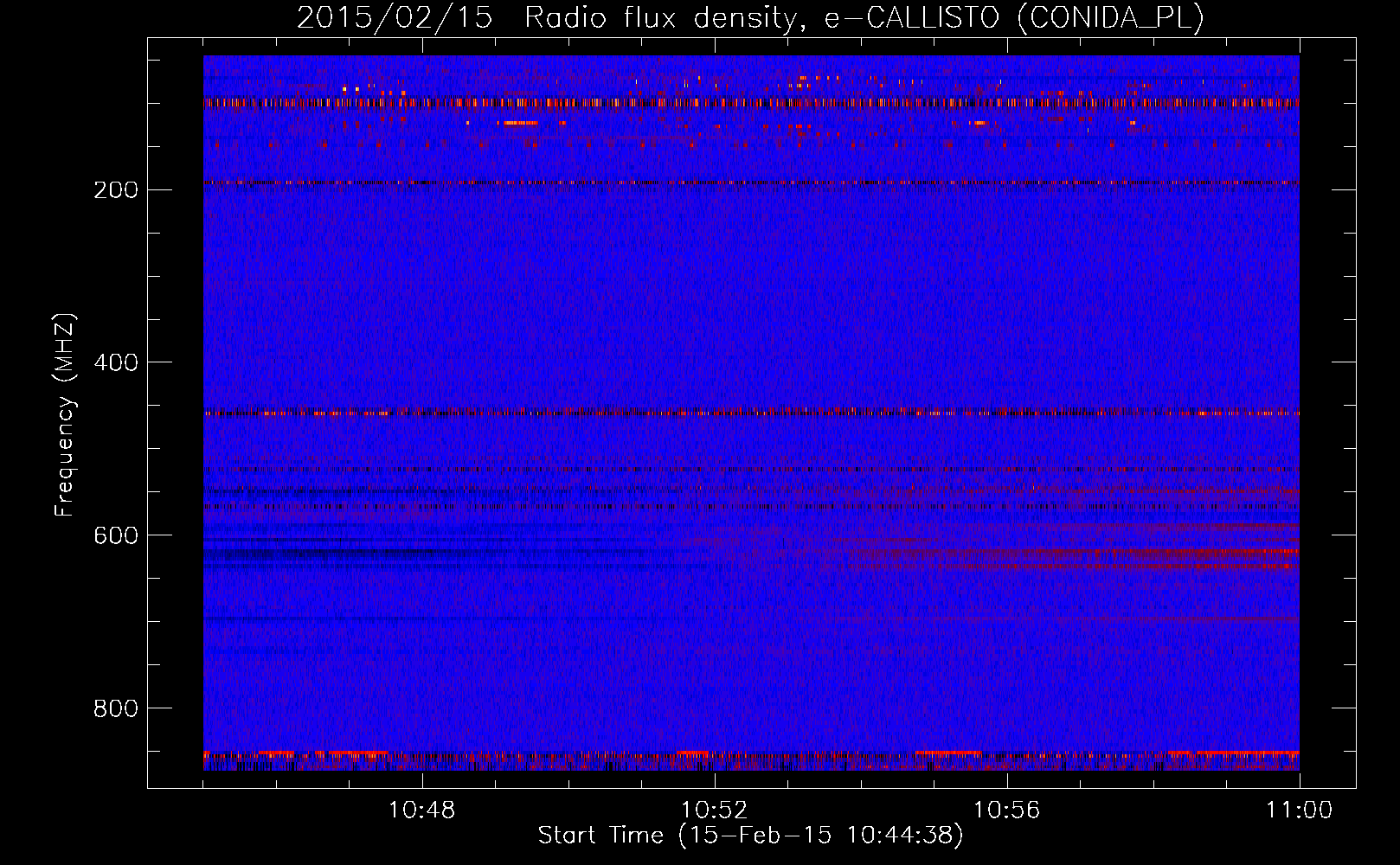The width and height of the screenshot is (1400, 865).
Task: Click the "200" frequency tick label
Action: point(116,190)
